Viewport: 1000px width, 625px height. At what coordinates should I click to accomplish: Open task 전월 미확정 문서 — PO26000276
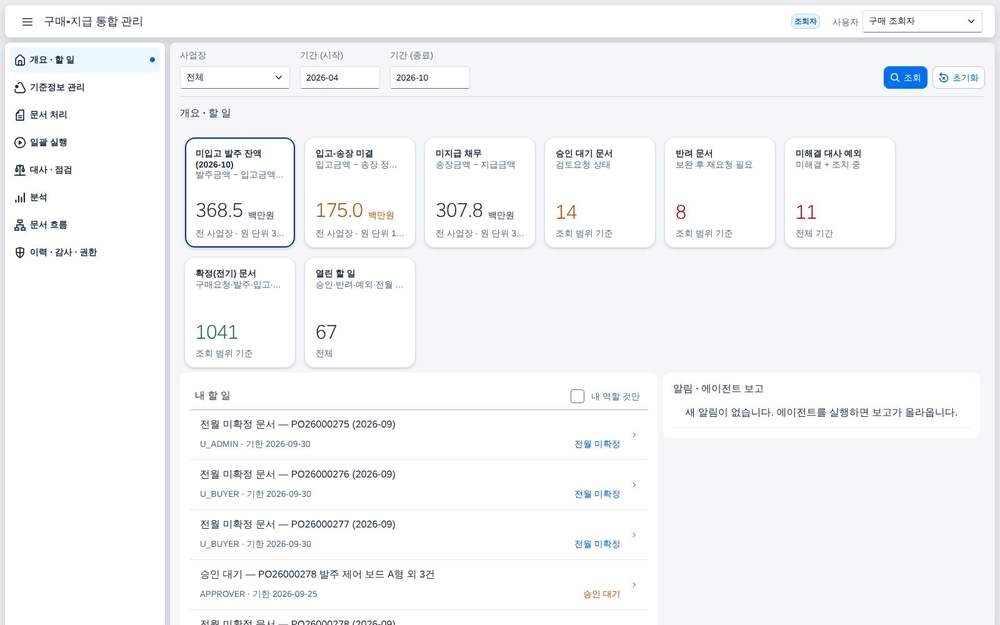(x=418, y=485)
